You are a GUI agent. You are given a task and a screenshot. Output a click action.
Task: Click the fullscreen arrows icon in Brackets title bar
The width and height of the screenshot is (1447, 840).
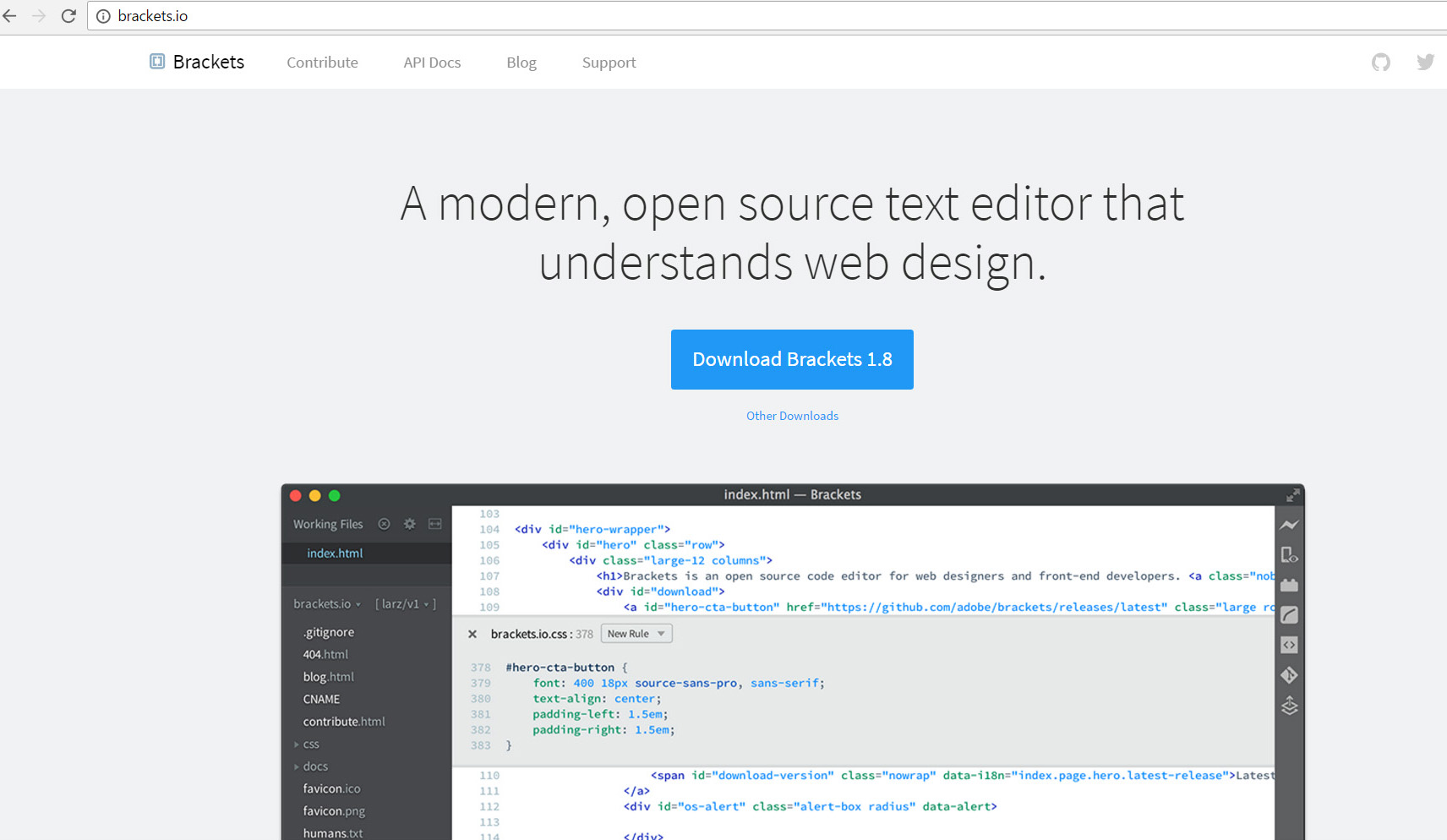(1292, 495)
